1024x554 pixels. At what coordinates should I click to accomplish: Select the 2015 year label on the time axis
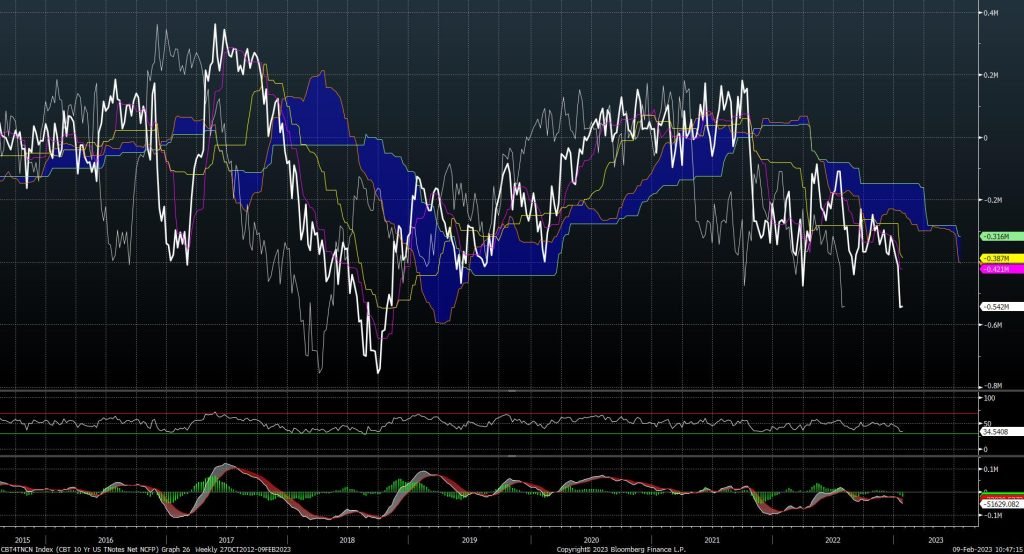click(22, 540)
